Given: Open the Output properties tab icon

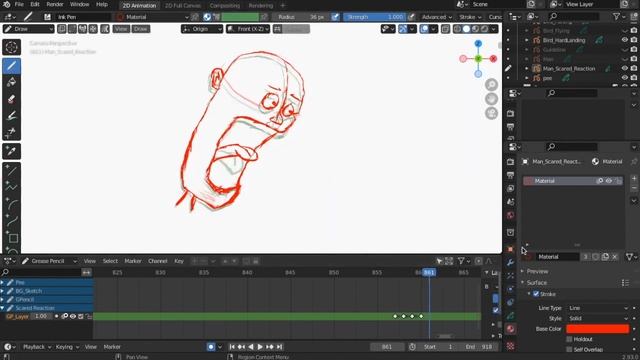Looking at the screenshot, I should [x=510, y=175].
